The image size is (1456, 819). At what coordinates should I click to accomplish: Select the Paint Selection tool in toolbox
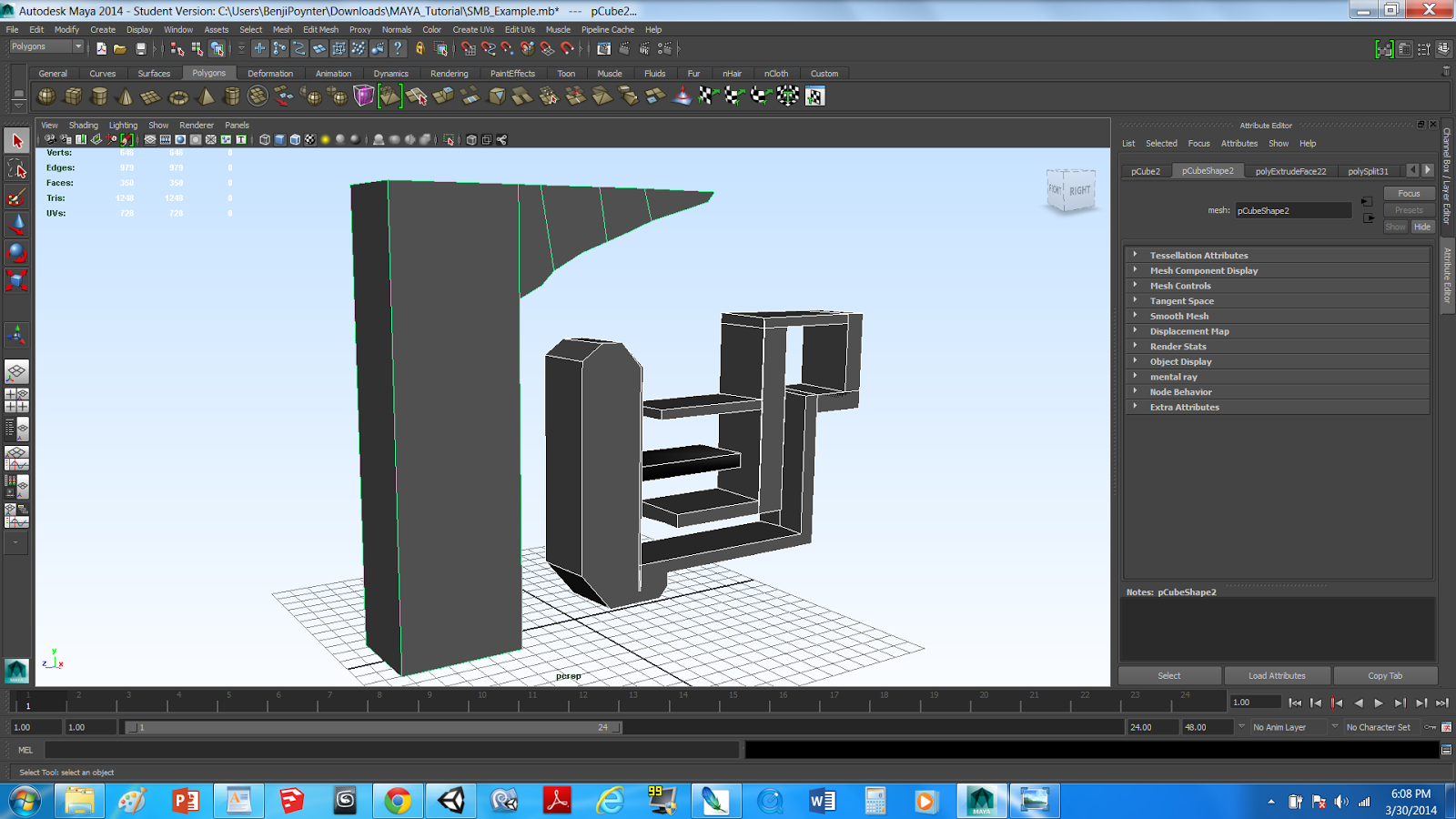pos(16,197)
